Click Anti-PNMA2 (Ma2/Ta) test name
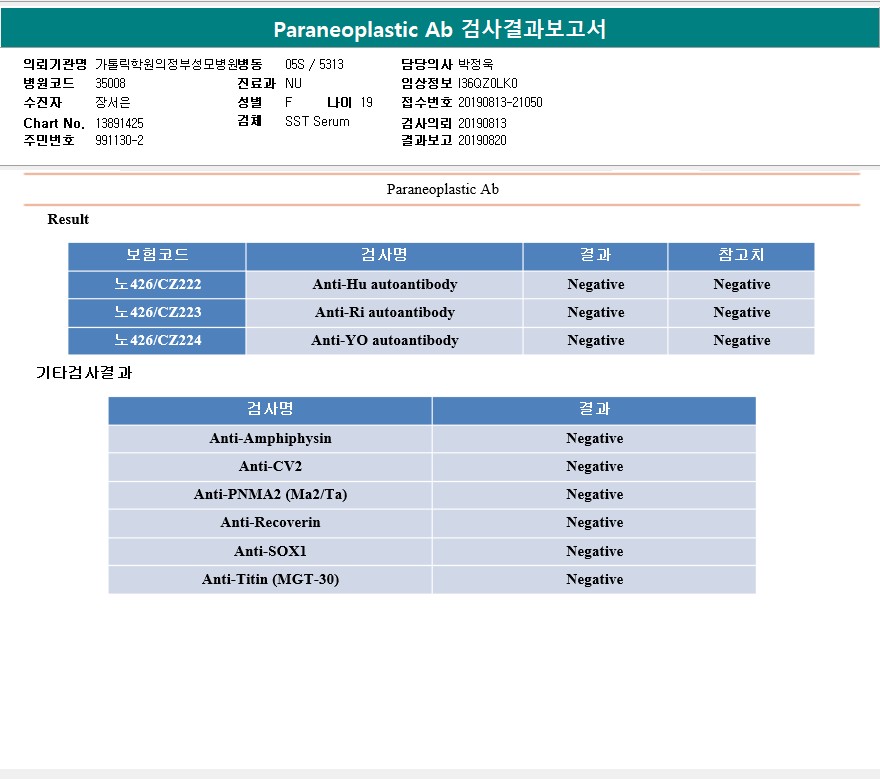 pos(271,494)
